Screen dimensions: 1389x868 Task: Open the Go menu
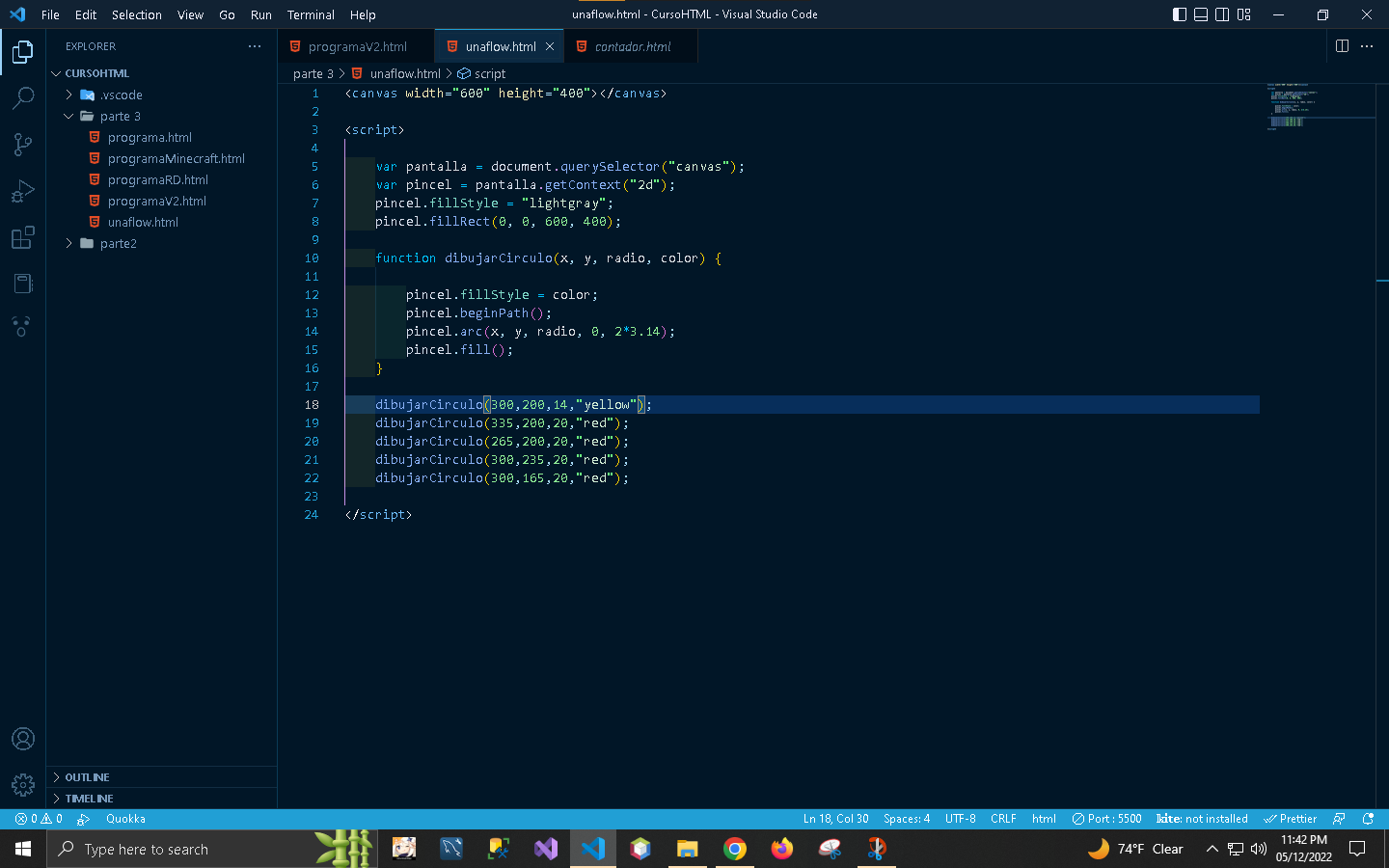[x=227, y=14]
